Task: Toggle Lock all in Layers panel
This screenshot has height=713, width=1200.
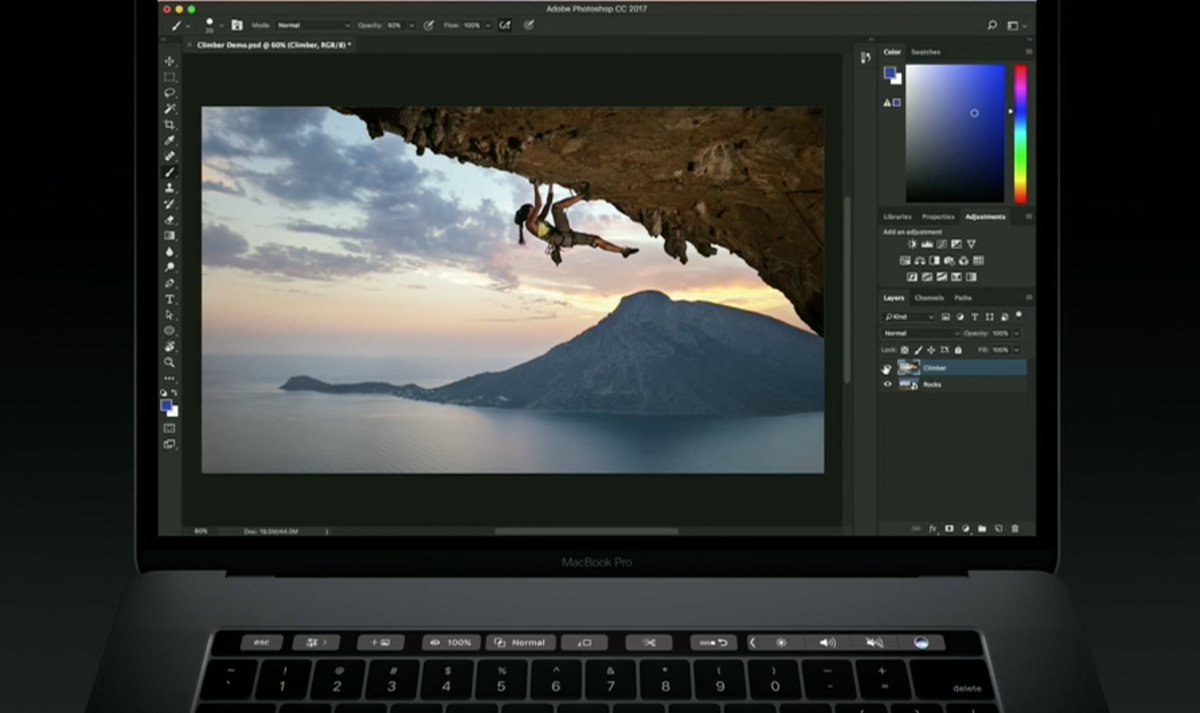Action: [x=958, y=350]
